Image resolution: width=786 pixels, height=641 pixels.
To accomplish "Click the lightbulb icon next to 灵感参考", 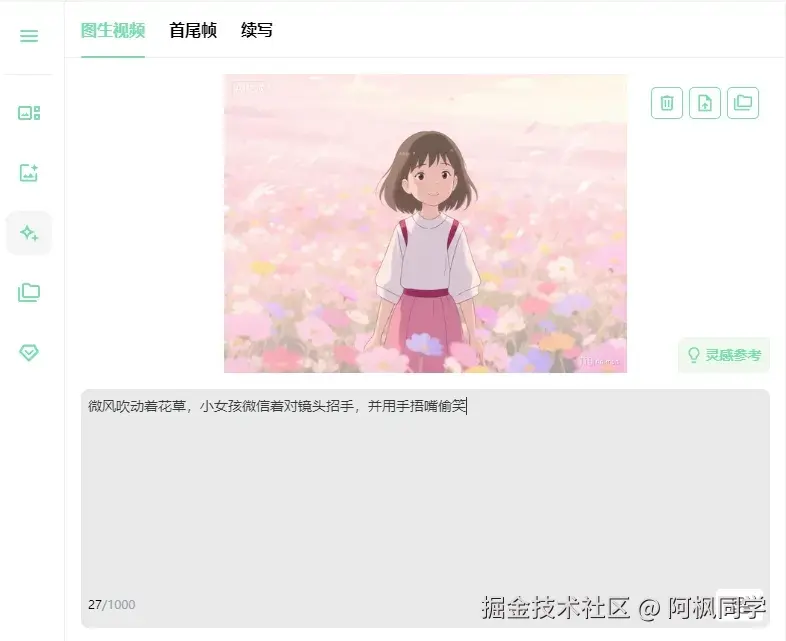I will 694,355.
